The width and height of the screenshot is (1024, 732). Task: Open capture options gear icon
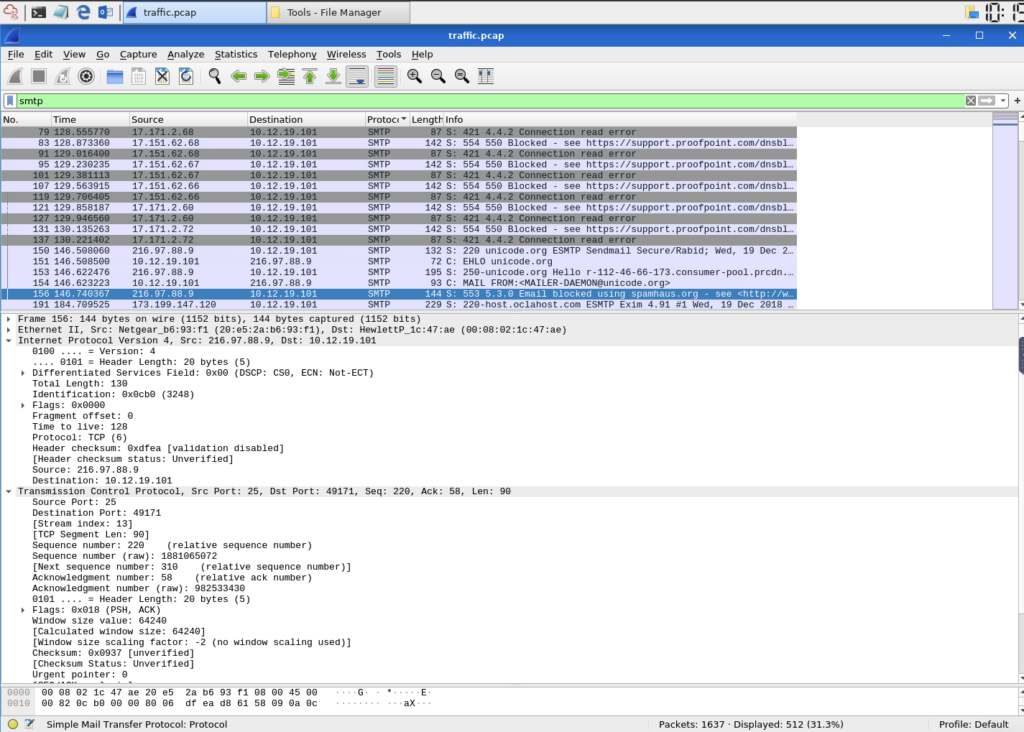(x=86, y=76)
